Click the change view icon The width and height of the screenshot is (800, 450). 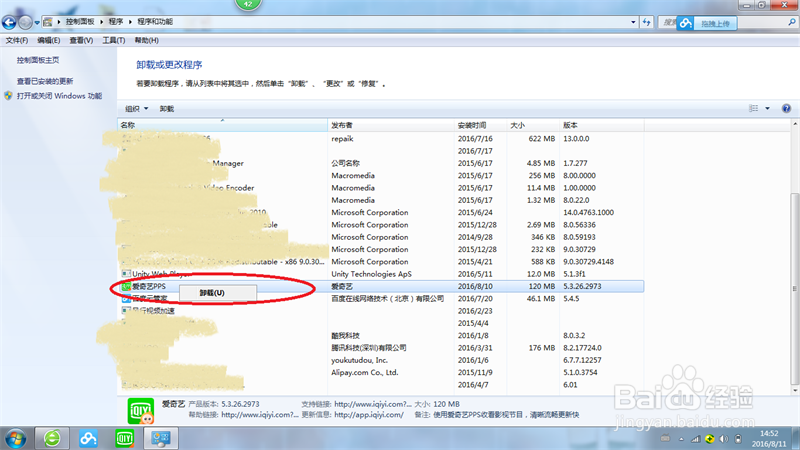(753, 108)
